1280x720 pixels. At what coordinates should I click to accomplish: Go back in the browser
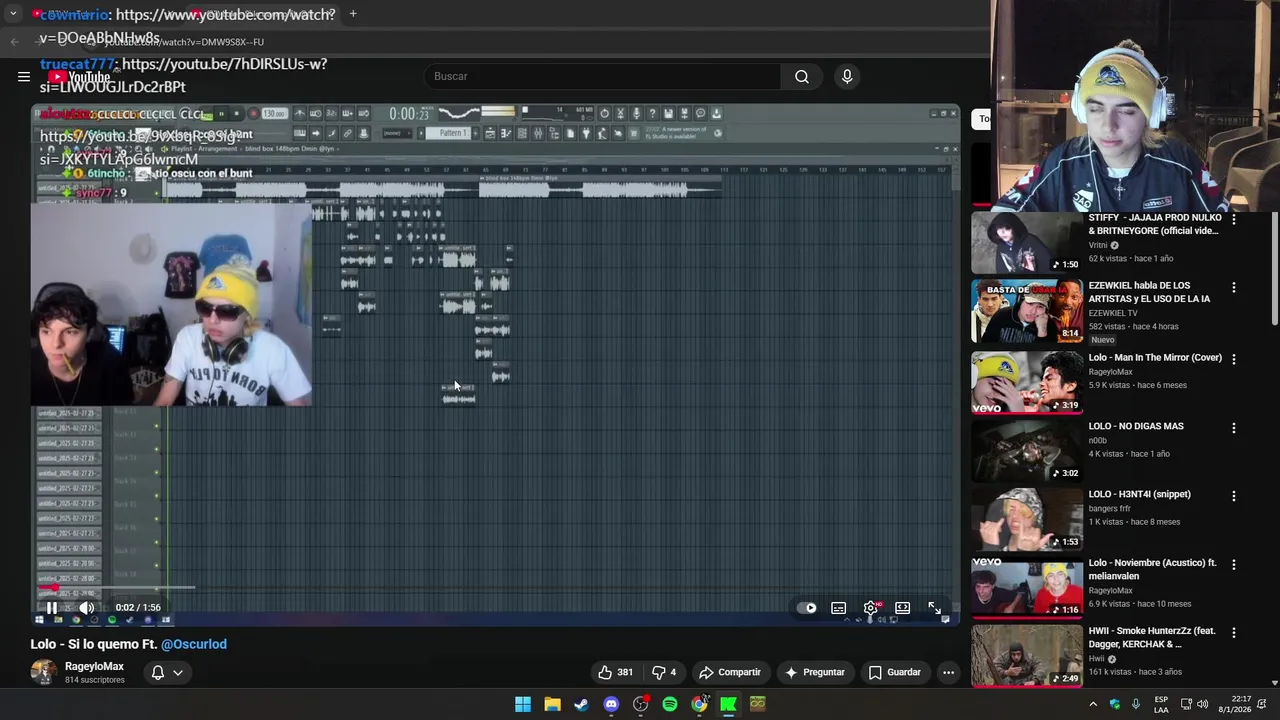coord(14,41)
